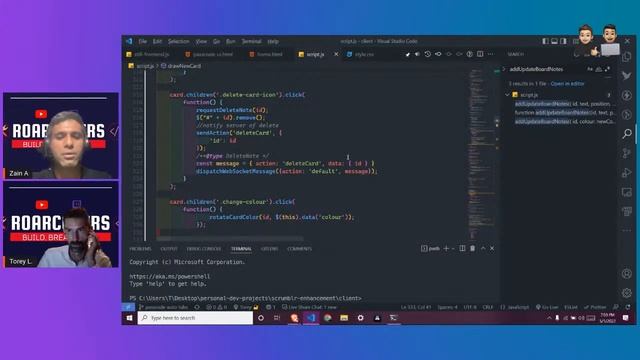Screen dimensions: 640x360
Task: Click line and column indicator in status bar
Action: (x=416, y=307)
